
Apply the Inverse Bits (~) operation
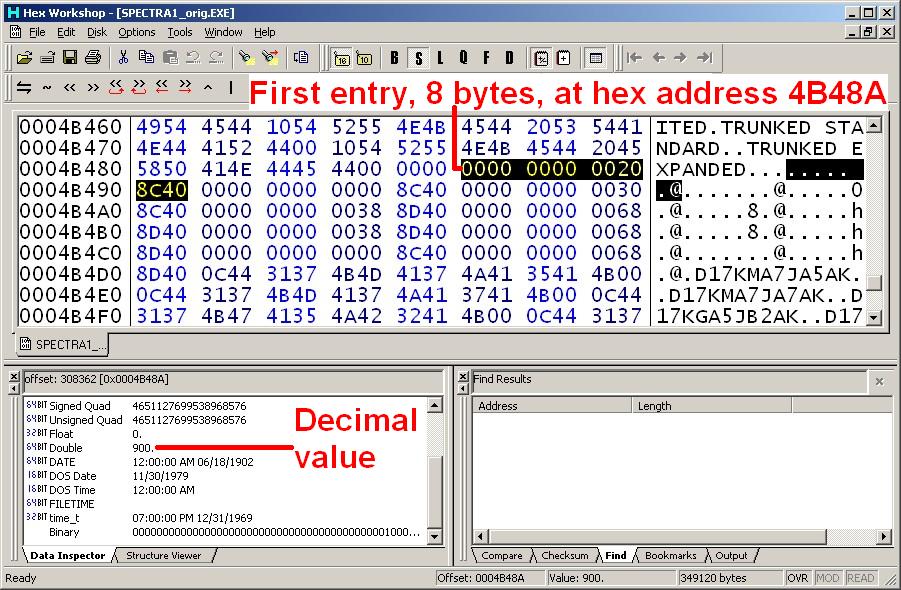[47, 87]
